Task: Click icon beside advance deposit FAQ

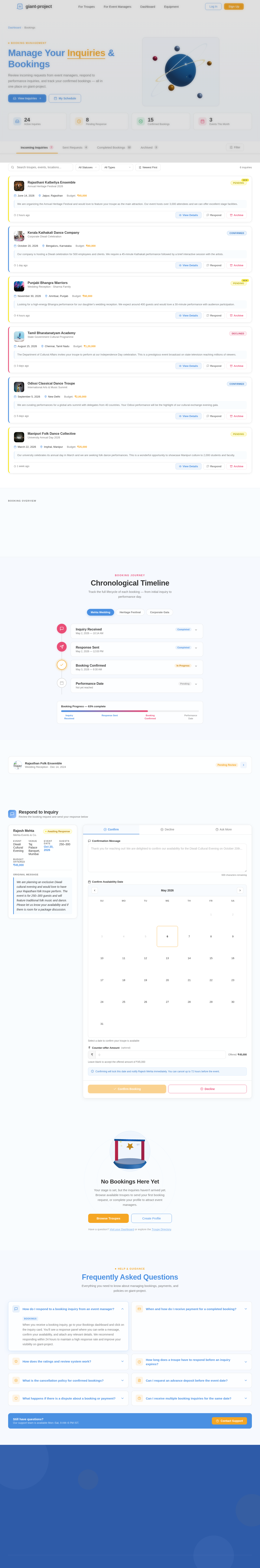Action: point(139,1381)
